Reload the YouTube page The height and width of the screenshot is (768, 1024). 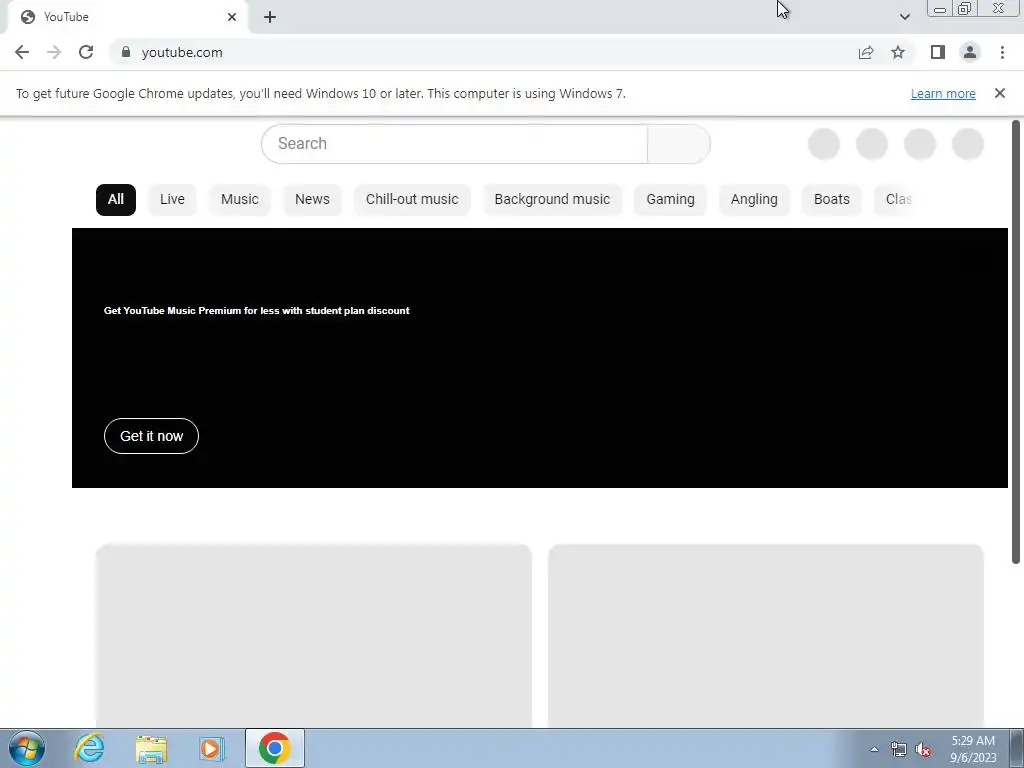86,52
